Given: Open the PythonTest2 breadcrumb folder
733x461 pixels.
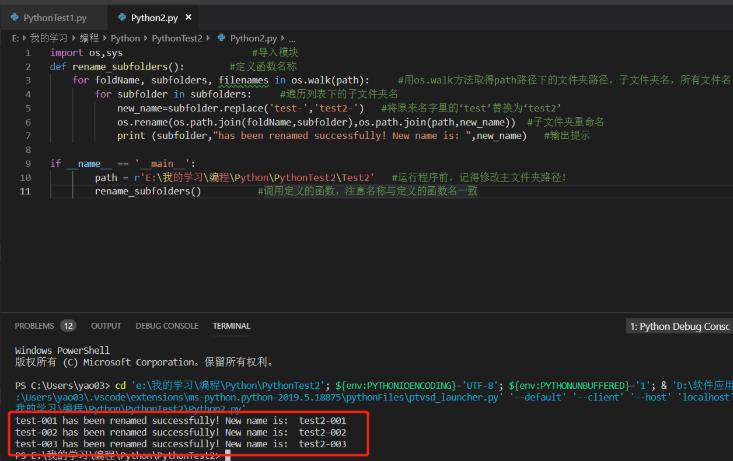Looking at the screenshot, I should pos(177,38).
